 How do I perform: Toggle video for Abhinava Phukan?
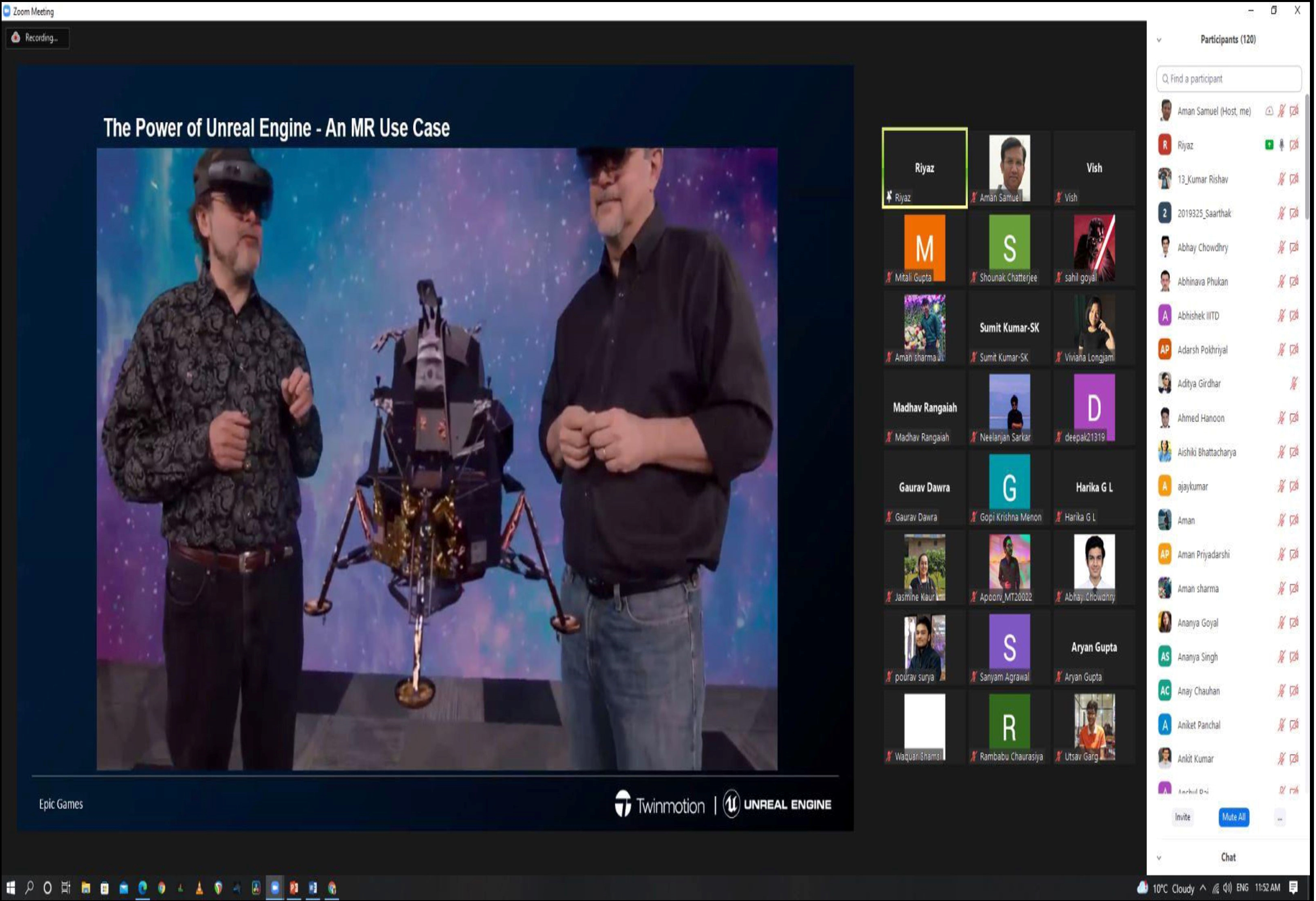pyautogui.click(x=1294, y=281)
